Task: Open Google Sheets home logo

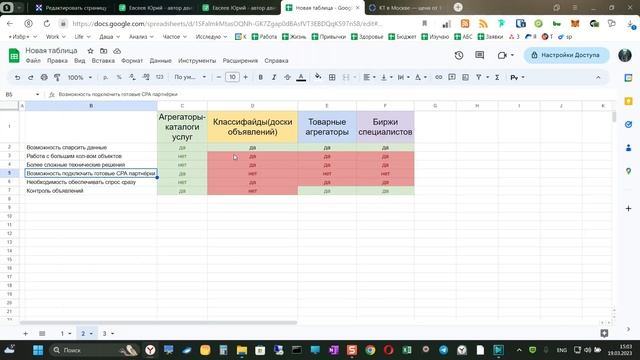Action: tap(14, 56)
